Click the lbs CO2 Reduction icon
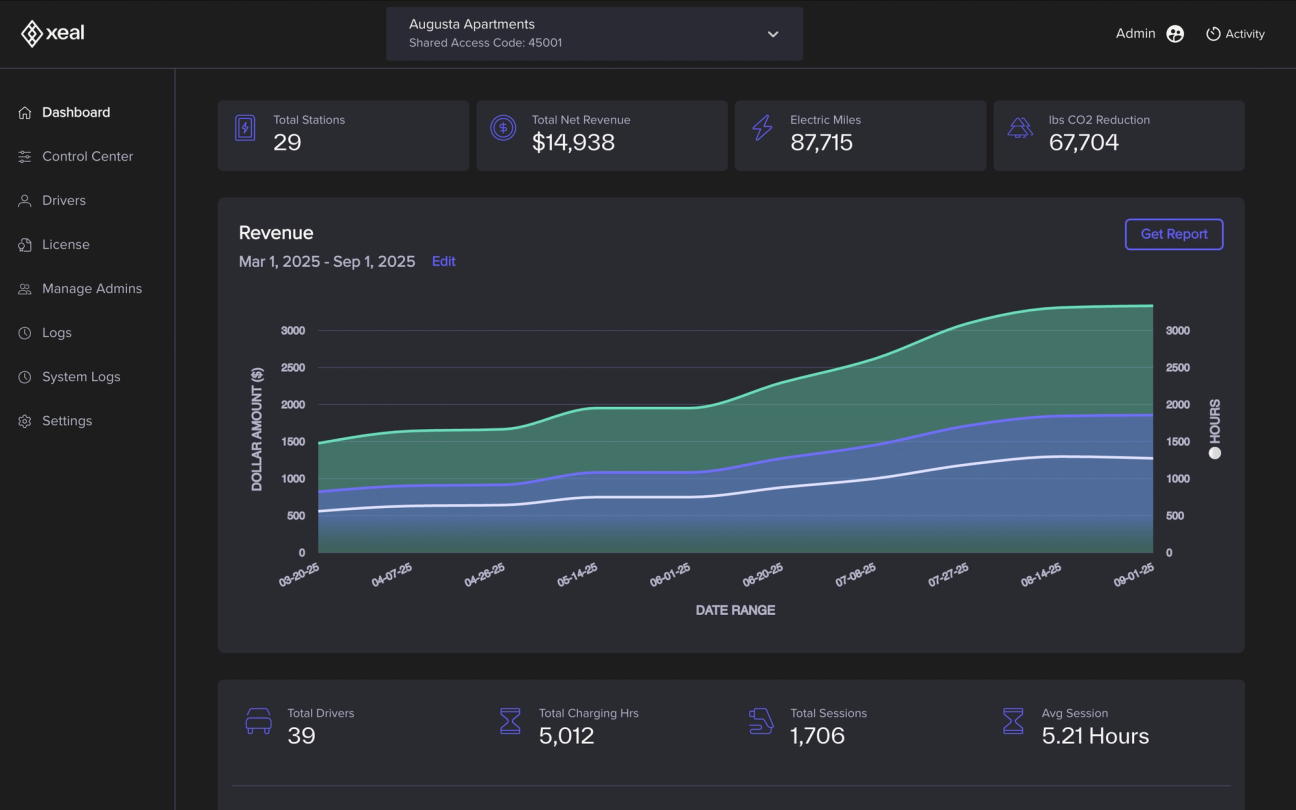 click(1020, 128)
